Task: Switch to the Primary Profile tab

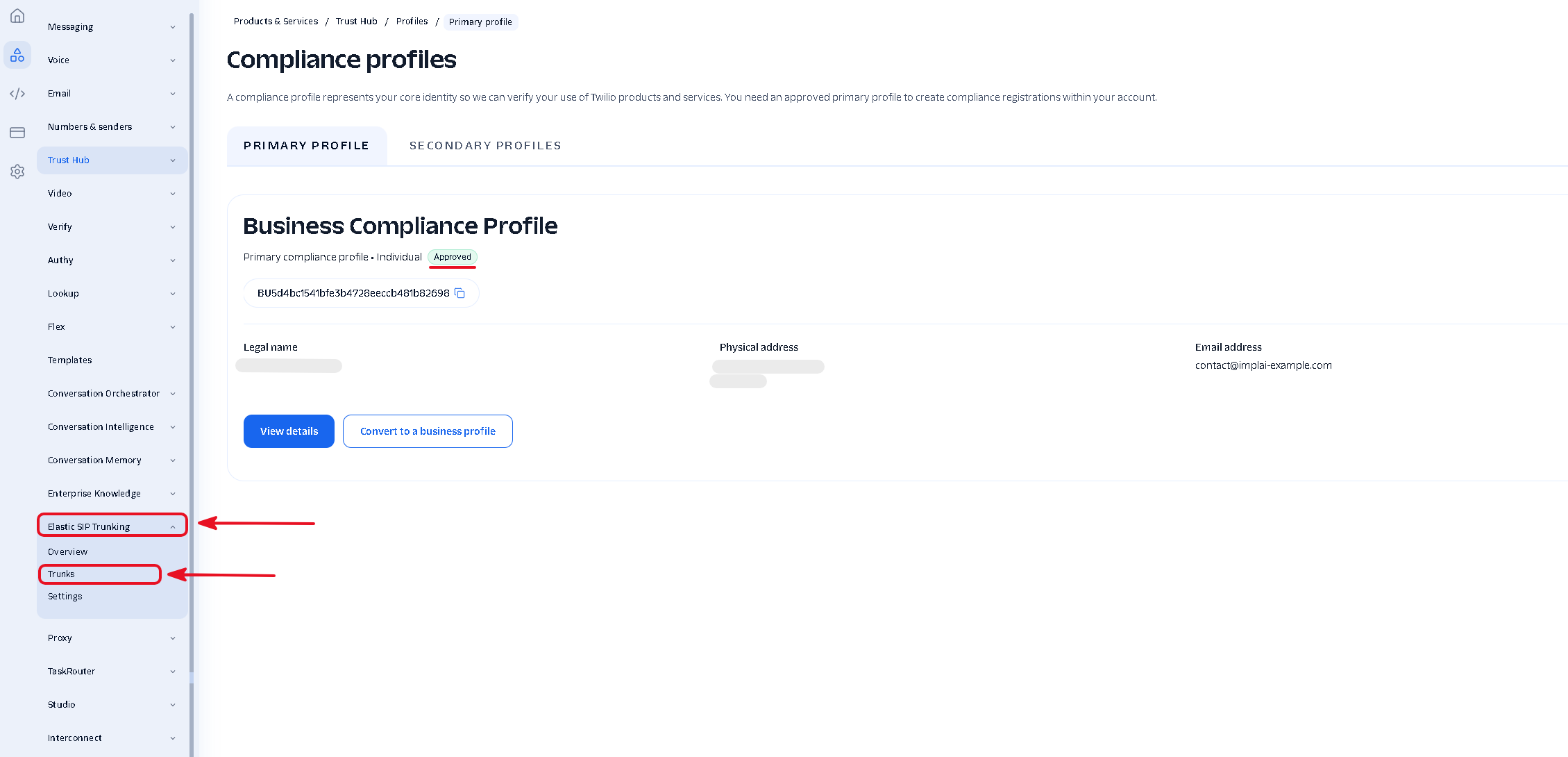Action: click(307, 146)
